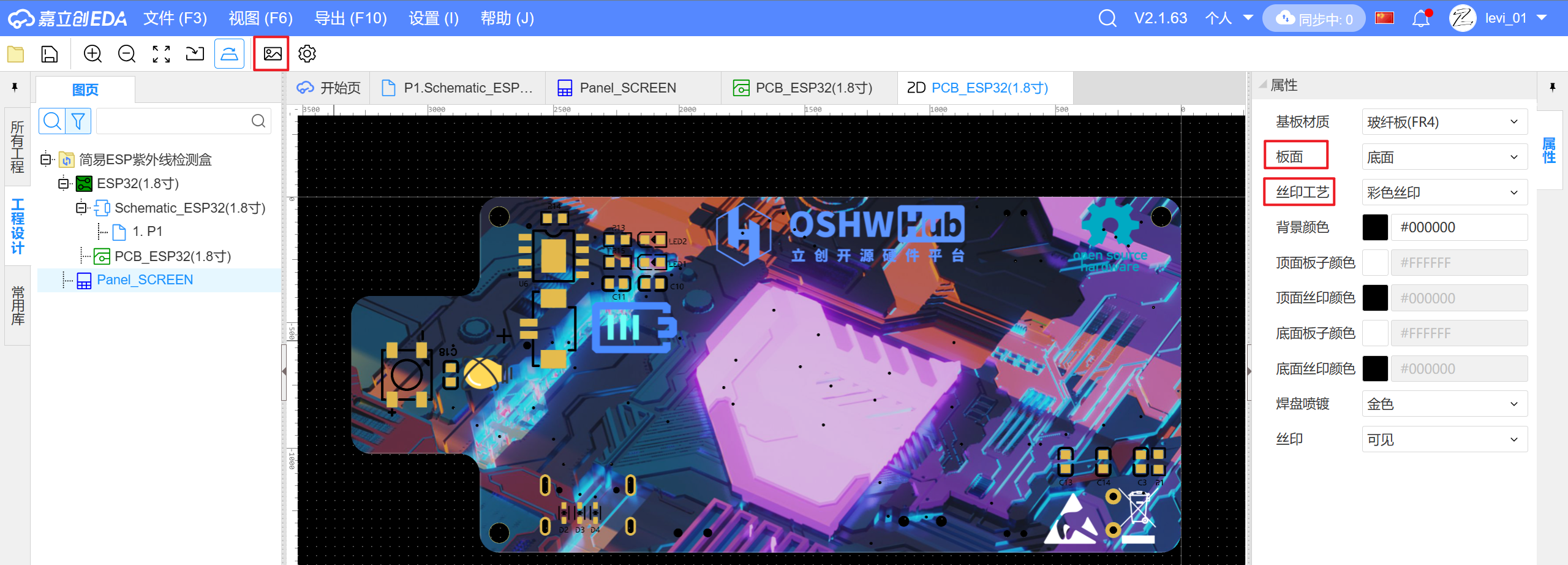Pin the right properties panel
1568x565 pixels.
1553,88
